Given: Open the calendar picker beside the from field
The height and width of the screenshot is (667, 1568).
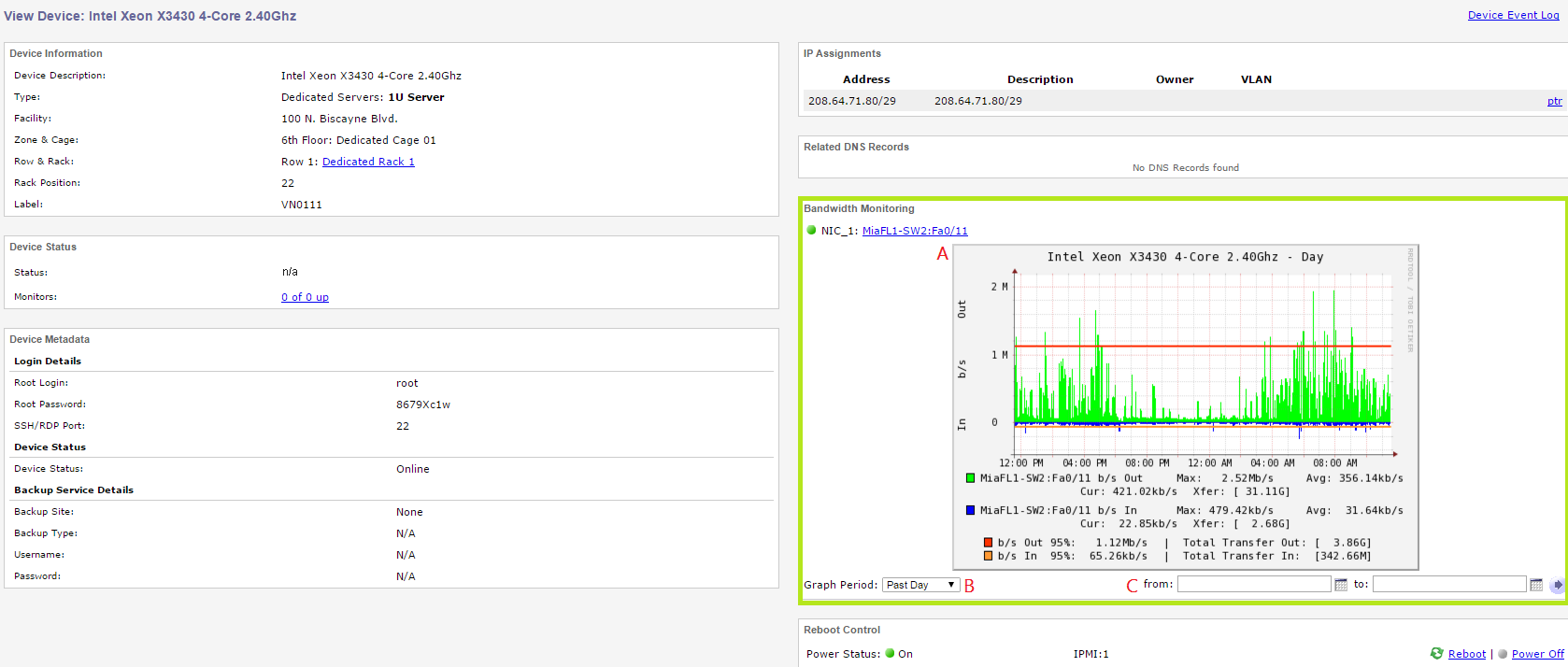Looking at the screenshot, I should click(1341, 585).
